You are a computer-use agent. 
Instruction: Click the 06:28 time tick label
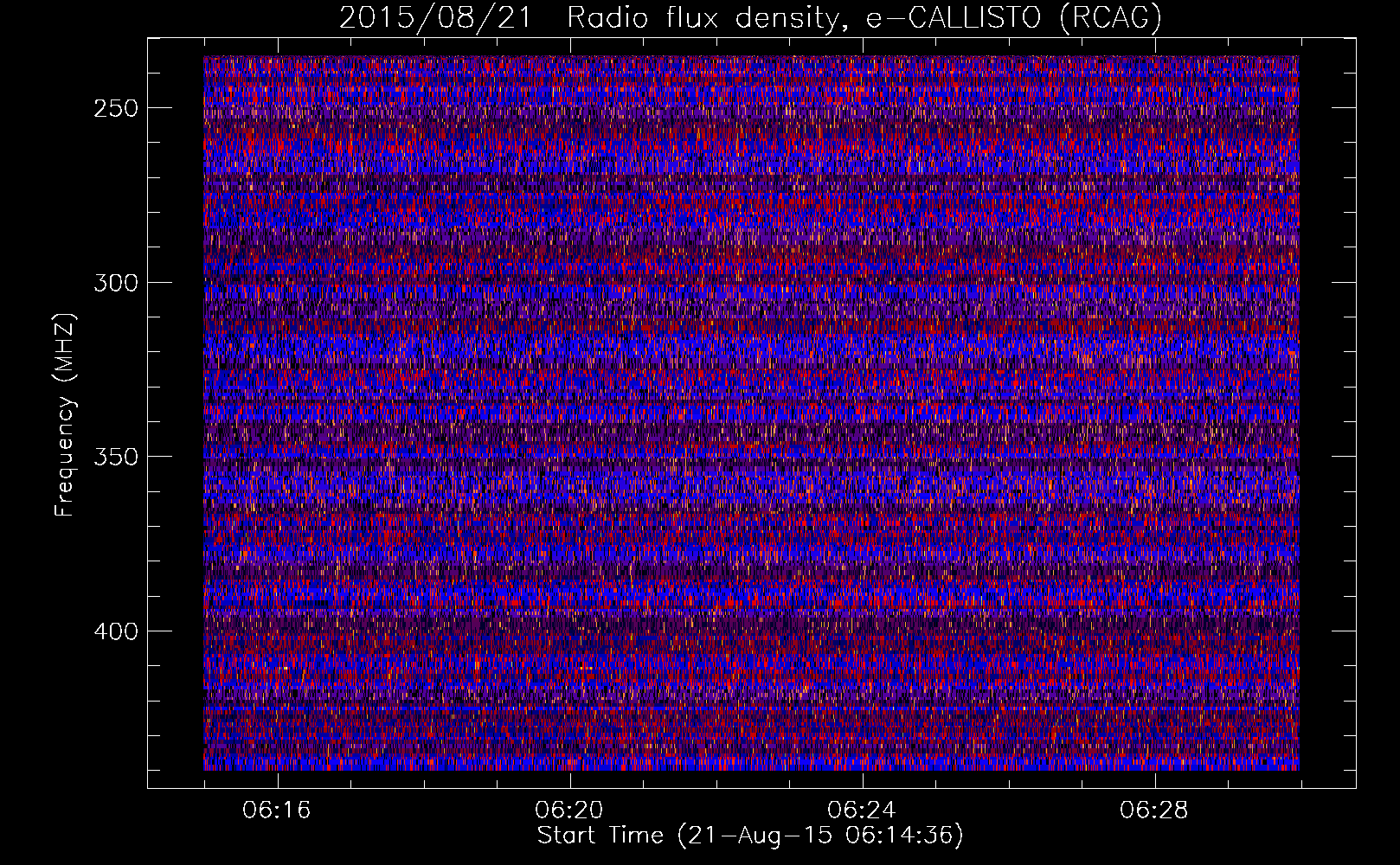tap(1154, 811)
